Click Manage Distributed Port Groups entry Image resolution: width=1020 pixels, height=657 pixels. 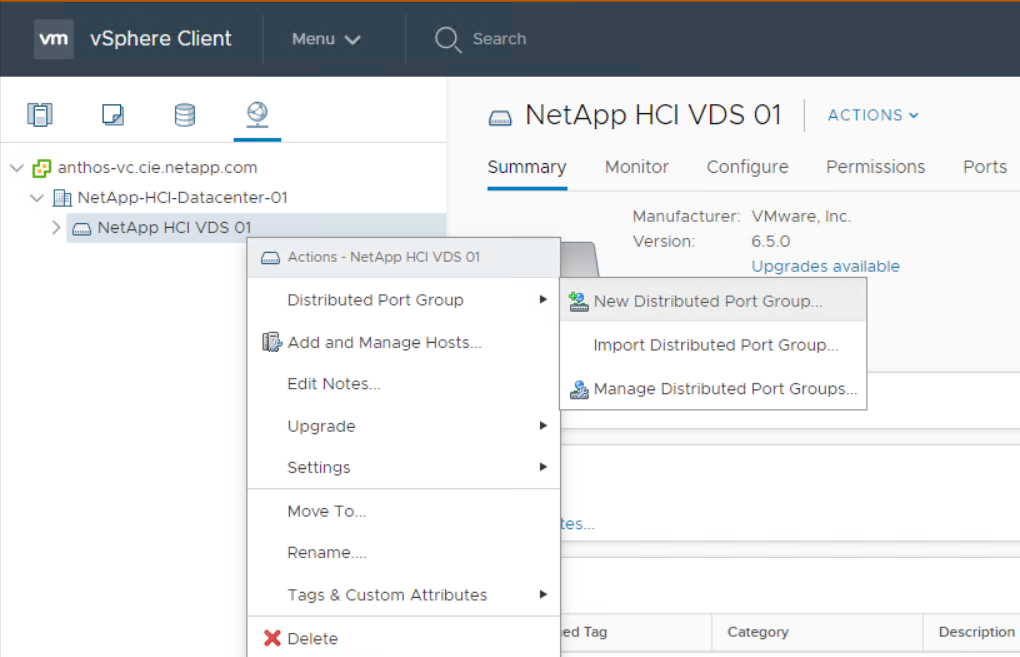[725, 389]
